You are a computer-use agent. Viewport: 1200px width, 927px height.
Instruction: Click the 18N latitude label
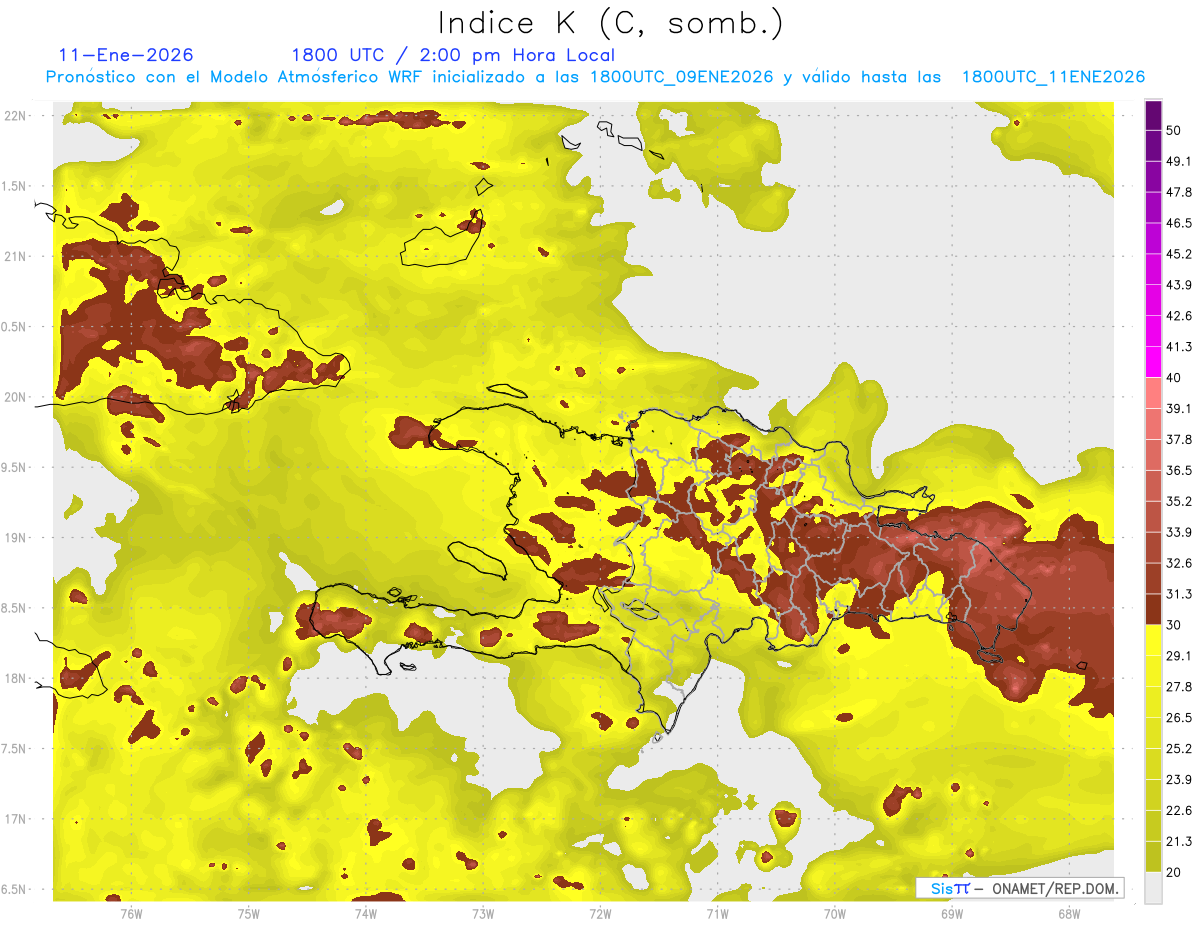pyautogui.click(x=17, y=678)
